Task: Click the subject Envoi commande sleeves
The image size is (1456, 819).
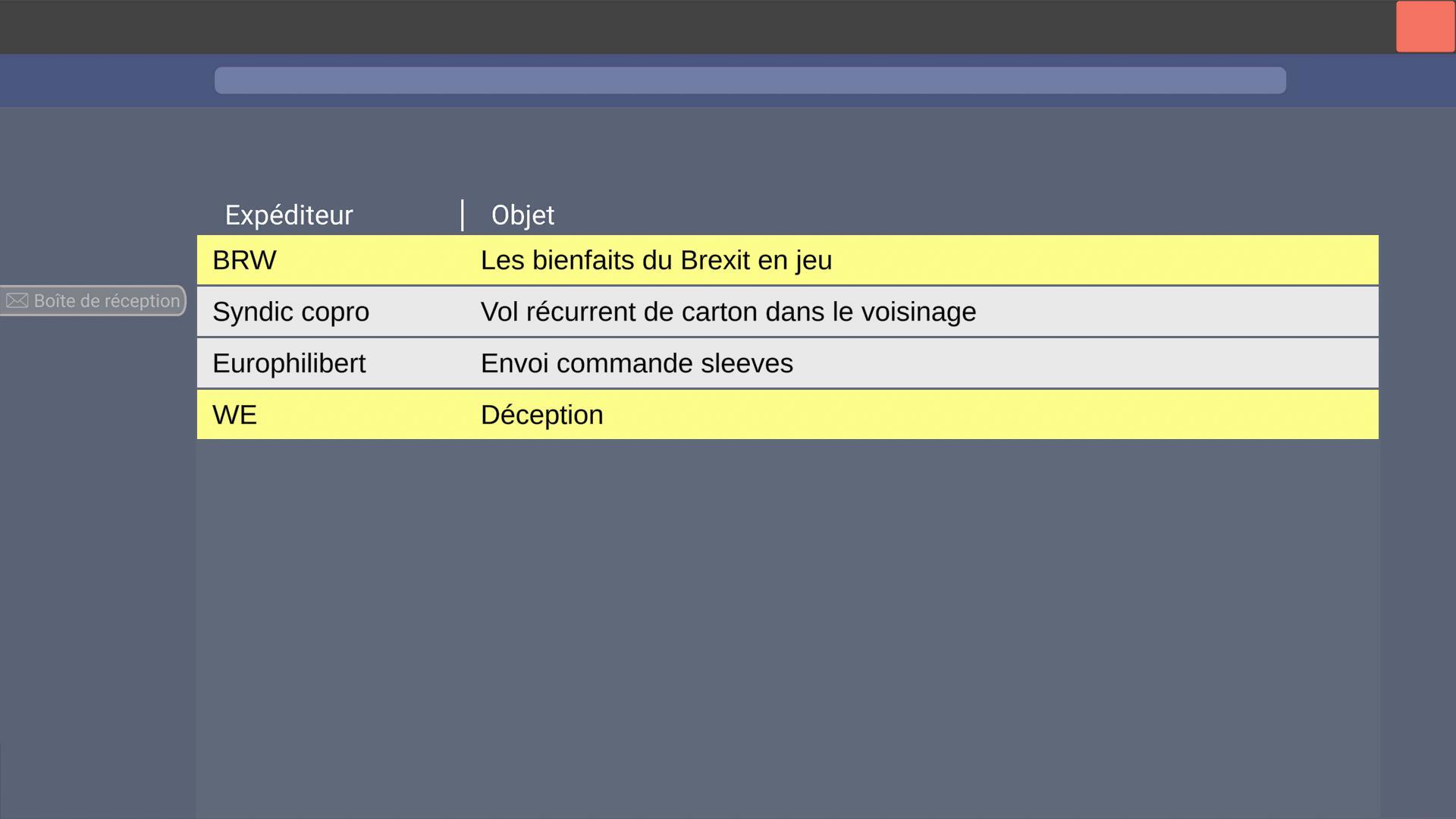Action: 636,362
